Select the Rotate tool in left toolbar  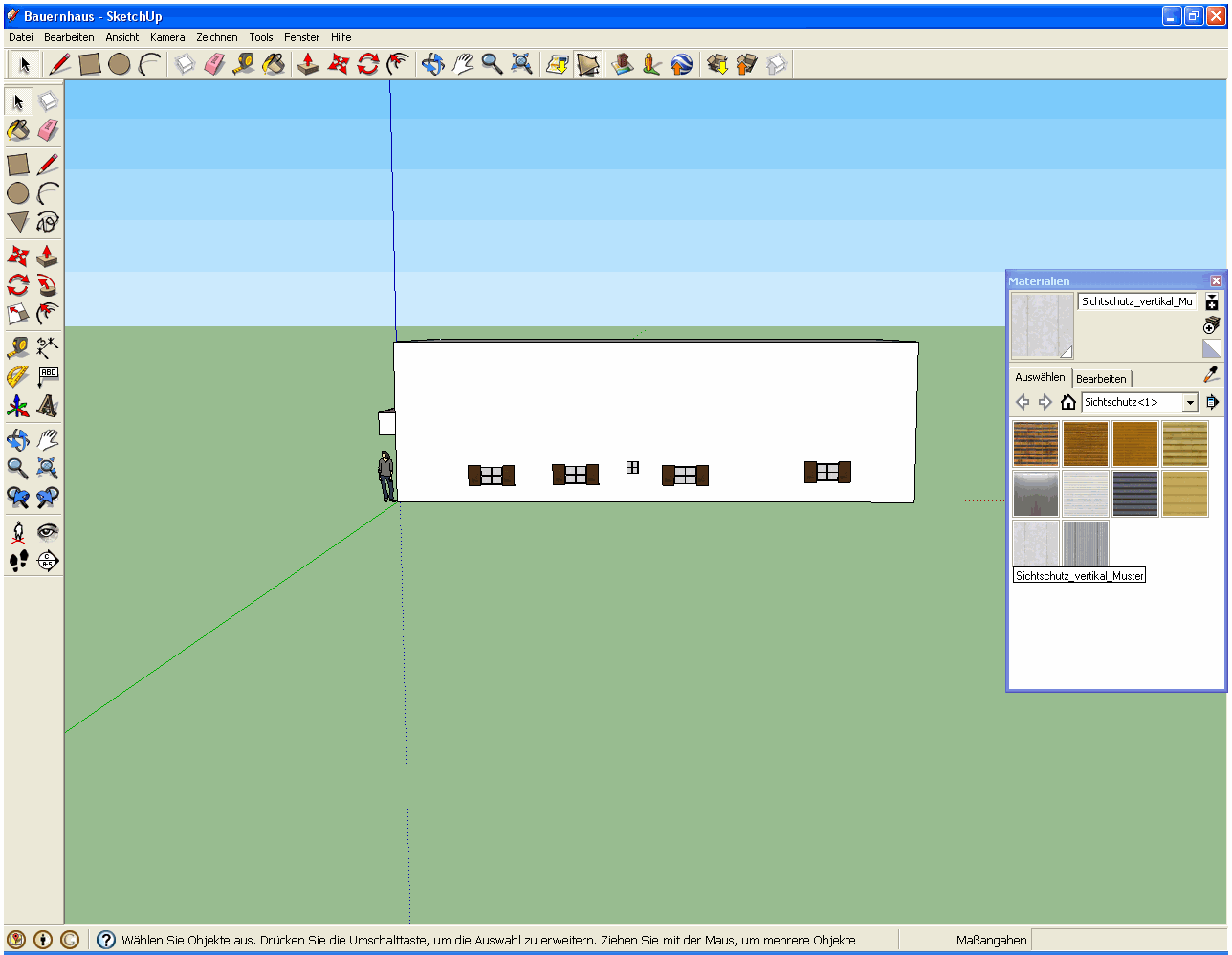click(x=18, y=285)
